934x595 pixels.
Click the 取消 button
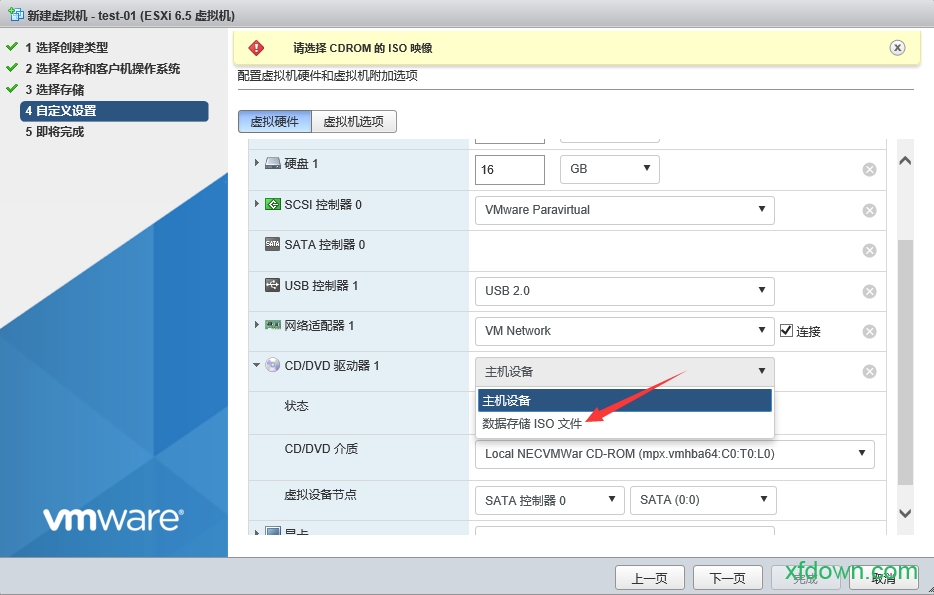click(884, 577)
